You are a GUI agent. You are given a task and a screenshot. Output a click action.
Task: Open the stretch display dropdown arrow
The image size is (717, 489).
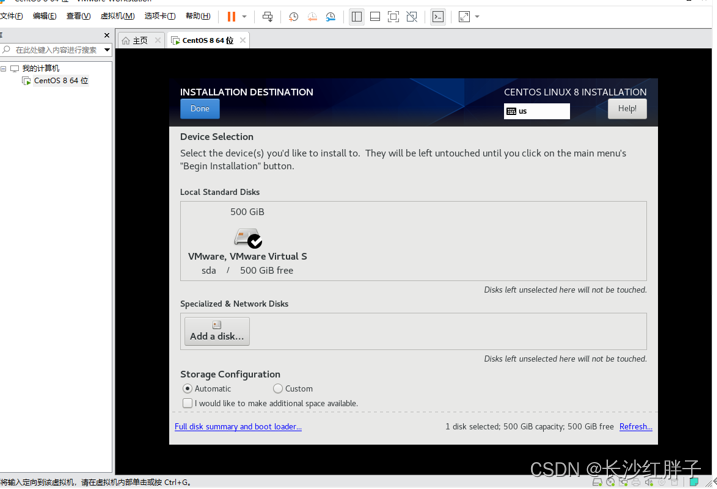(477, 17)
